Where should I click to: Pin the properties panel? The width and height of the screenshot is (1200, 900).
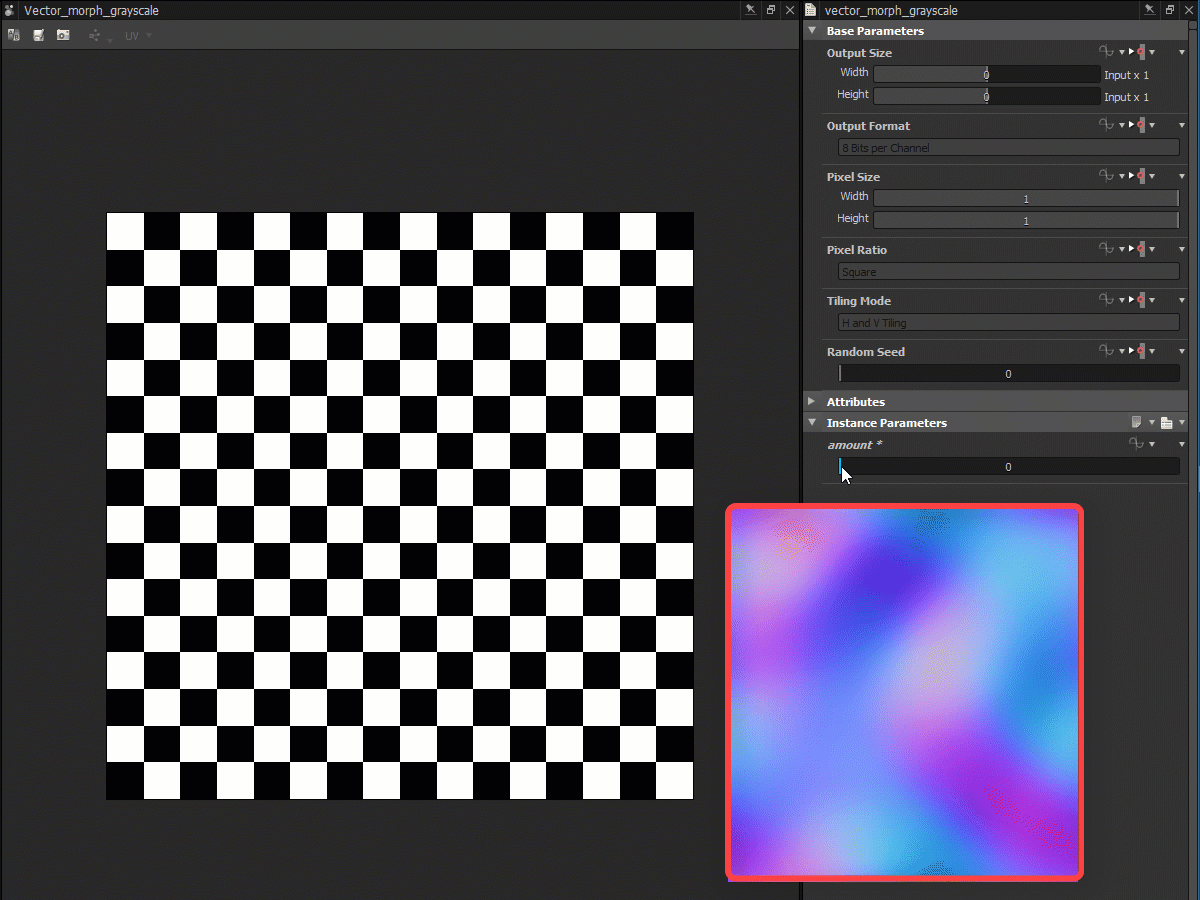pyautogui.click(x=1150, y=10)
